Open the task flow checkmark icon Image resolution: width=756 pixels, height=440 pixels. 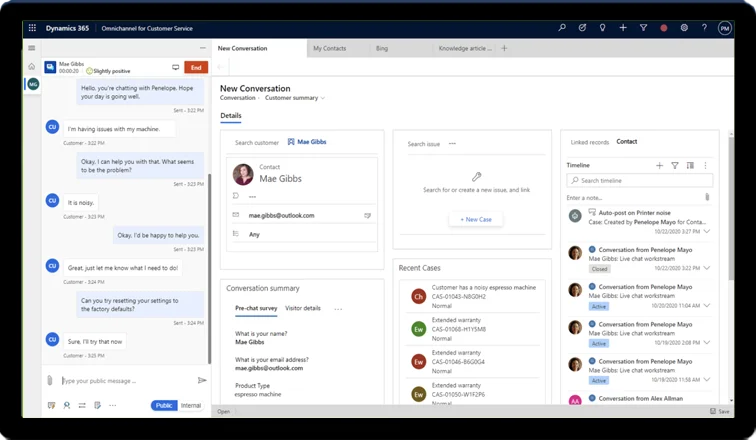pyautogui.click(x=582, y=28)
